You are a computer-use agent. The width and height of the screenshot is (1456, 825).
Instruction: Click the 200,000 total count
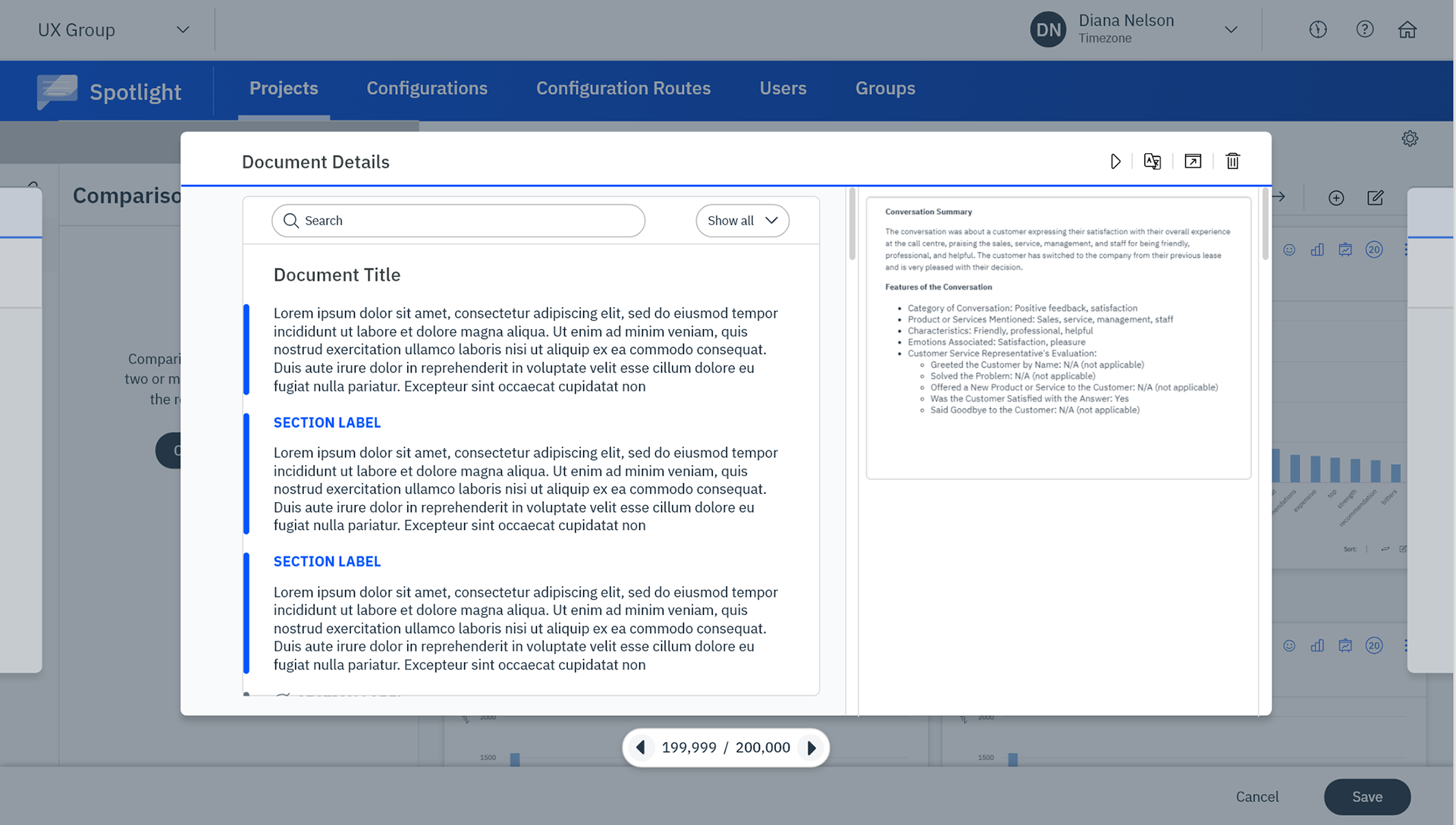coord(763,748)
